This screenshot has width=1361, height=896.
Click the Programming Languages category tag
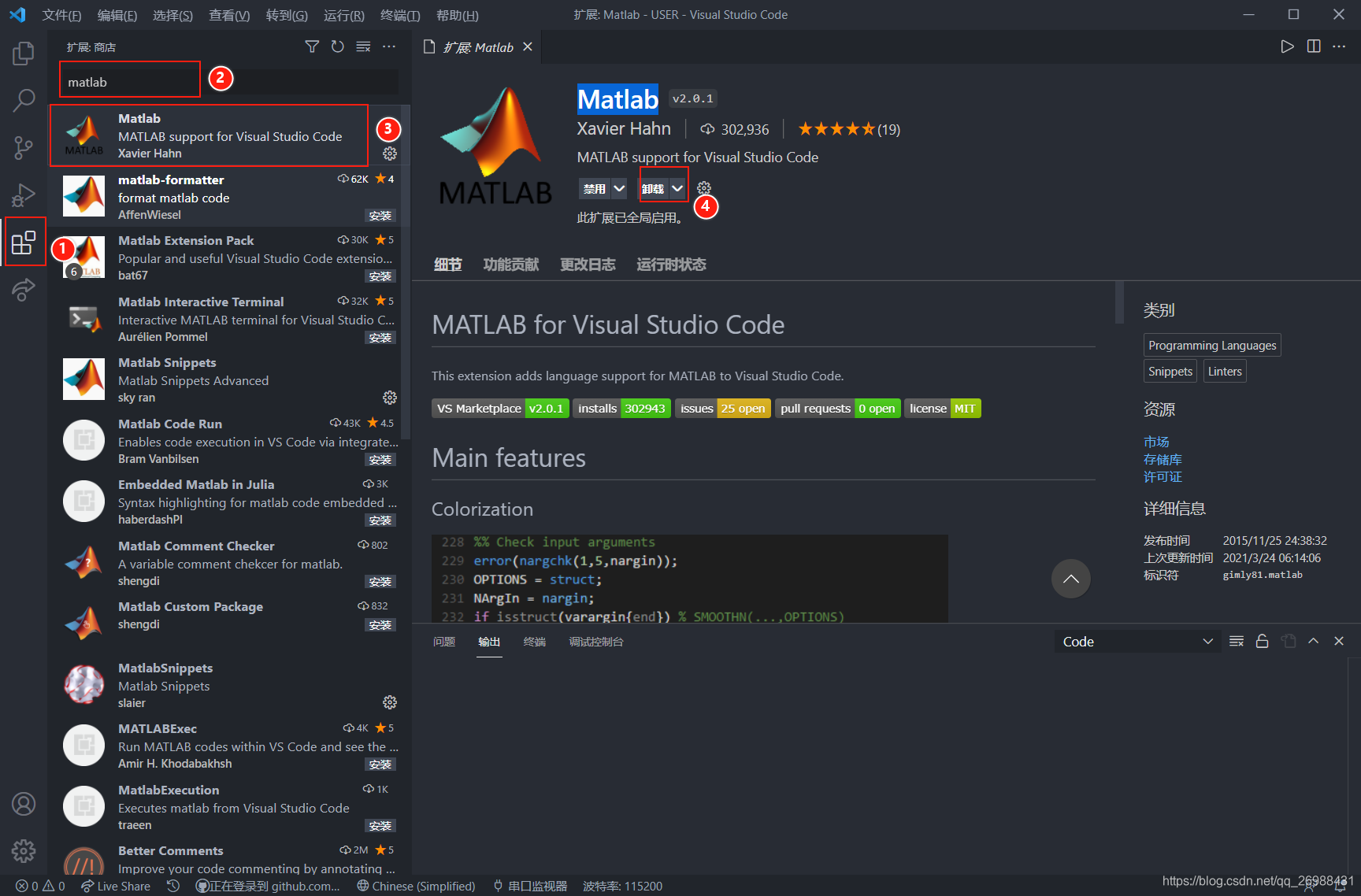coord(1212,345)
